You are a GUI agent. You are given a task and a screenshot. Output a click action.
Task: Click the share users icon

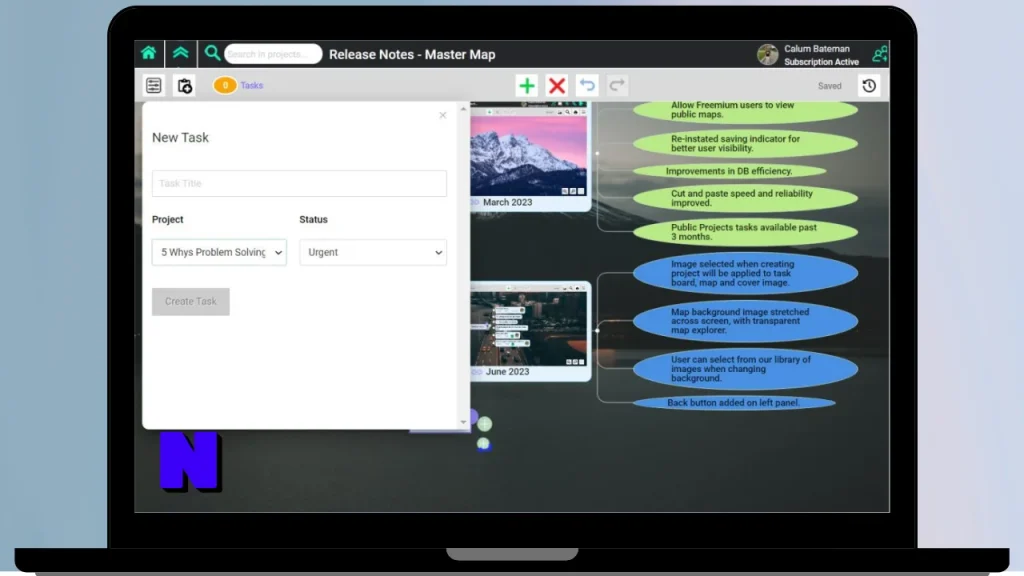(880, 54)
